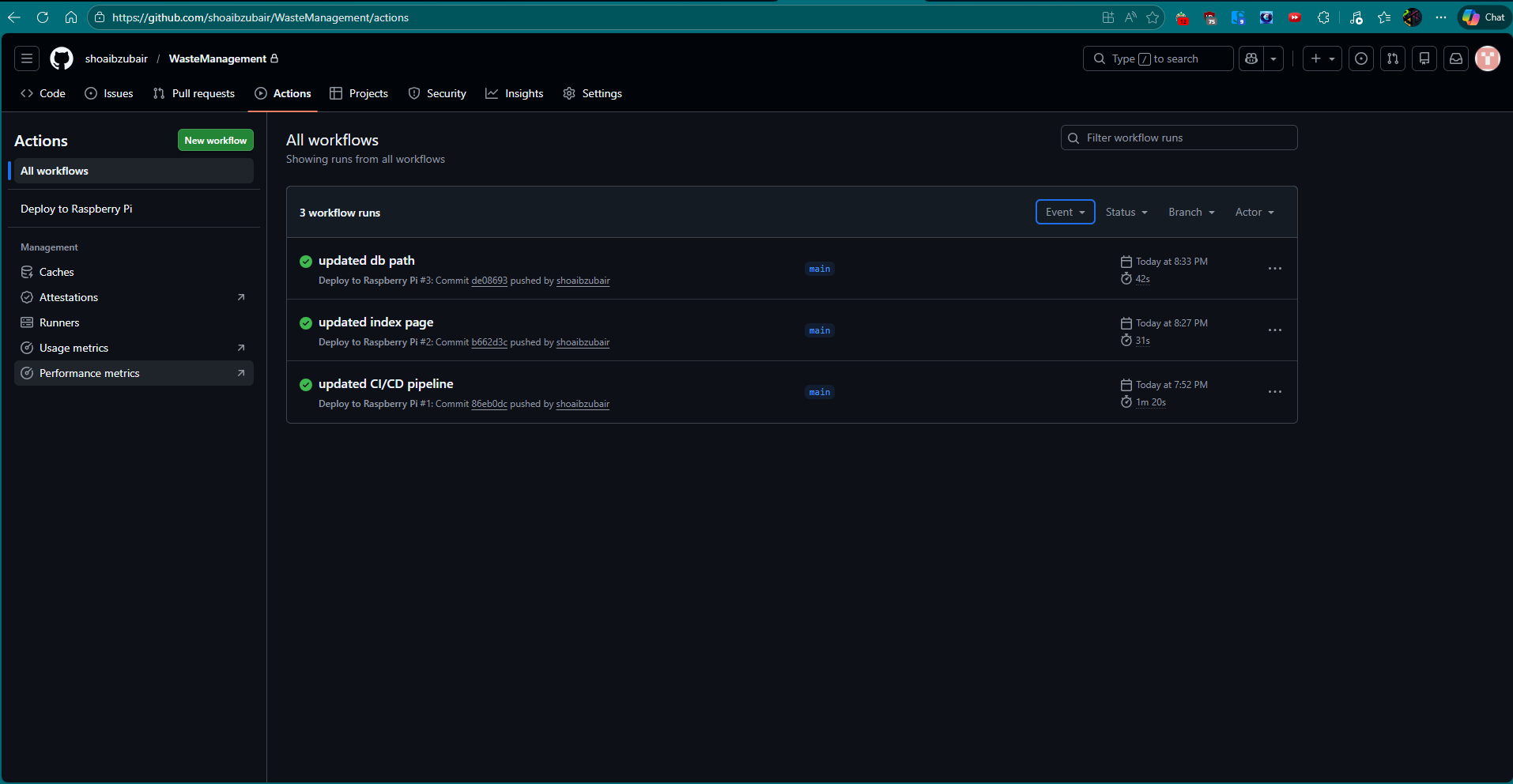Open the Security tab
Screen dimensions: 1513x784
437,93
